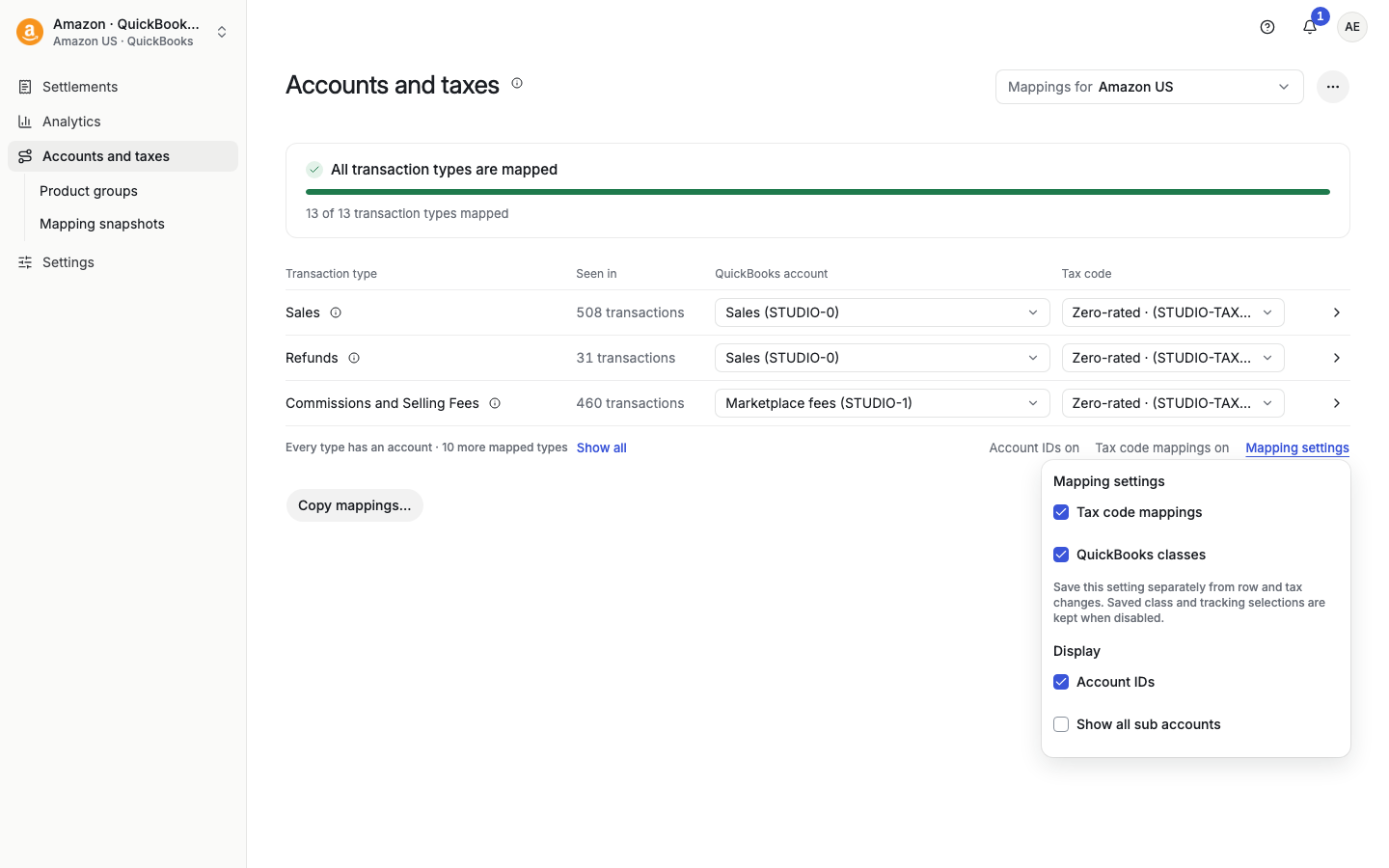The image size is (1389, 868).
Task: Open the help question-mark icon
Action: click(1267, 27)
